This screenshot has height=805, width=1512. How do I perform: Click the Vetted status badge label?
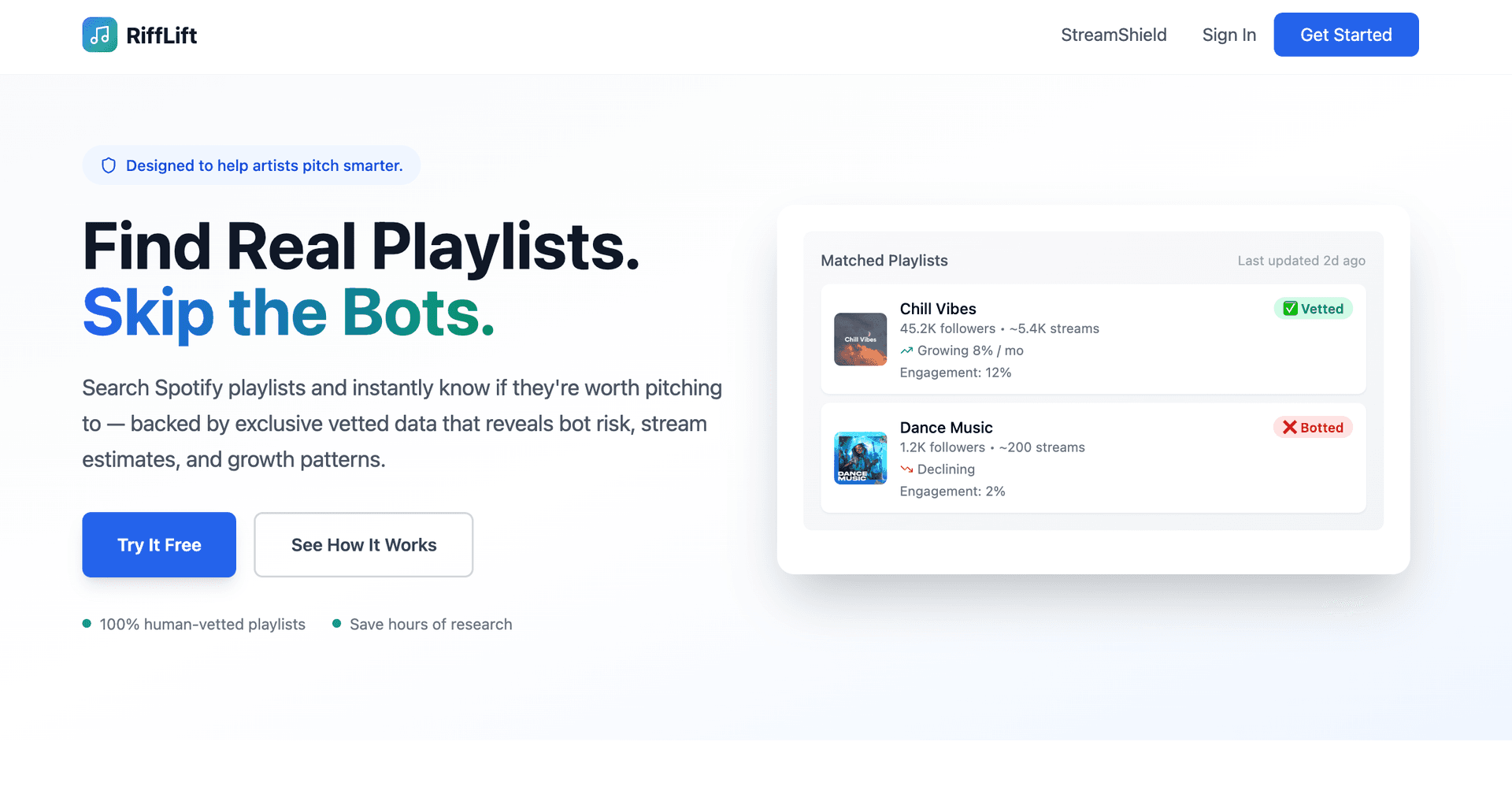pyautogui.click(x=1314, y=309)
